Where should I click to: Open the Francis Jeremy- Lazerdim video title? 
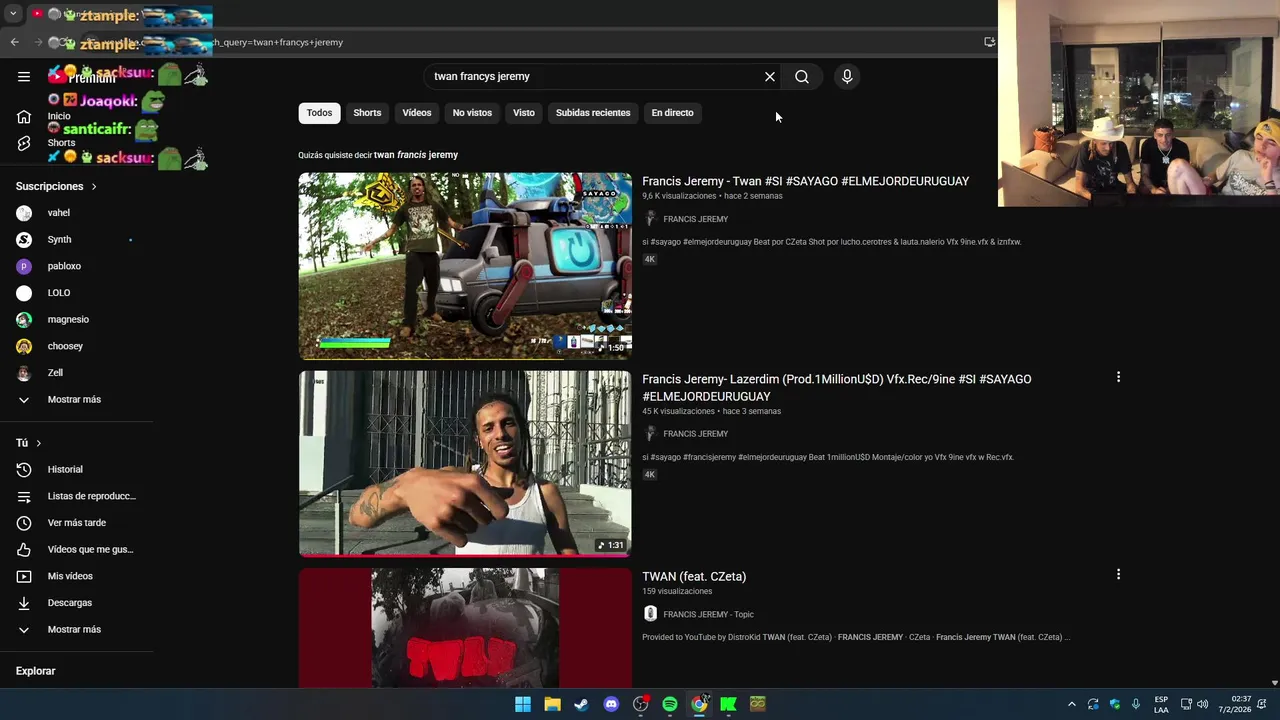pos(836,387)
